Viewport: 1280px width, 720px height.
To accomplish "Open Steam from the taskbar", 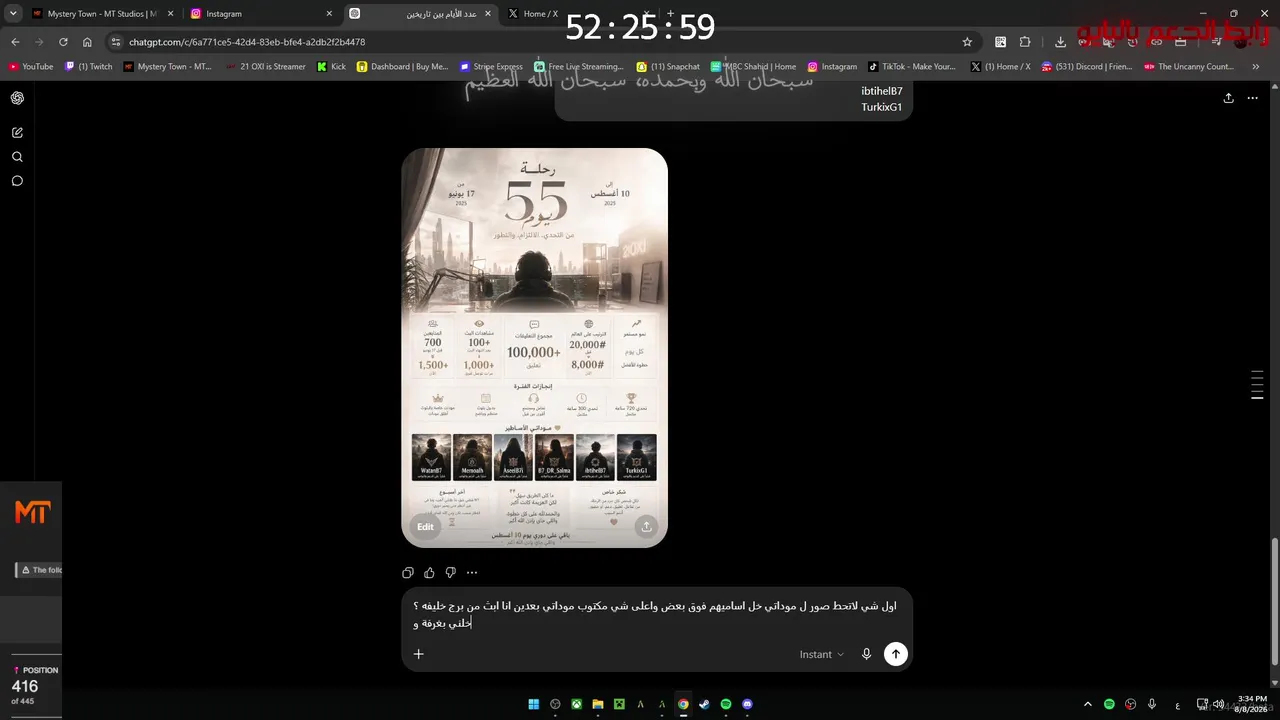I will click(x=704, y=704).
